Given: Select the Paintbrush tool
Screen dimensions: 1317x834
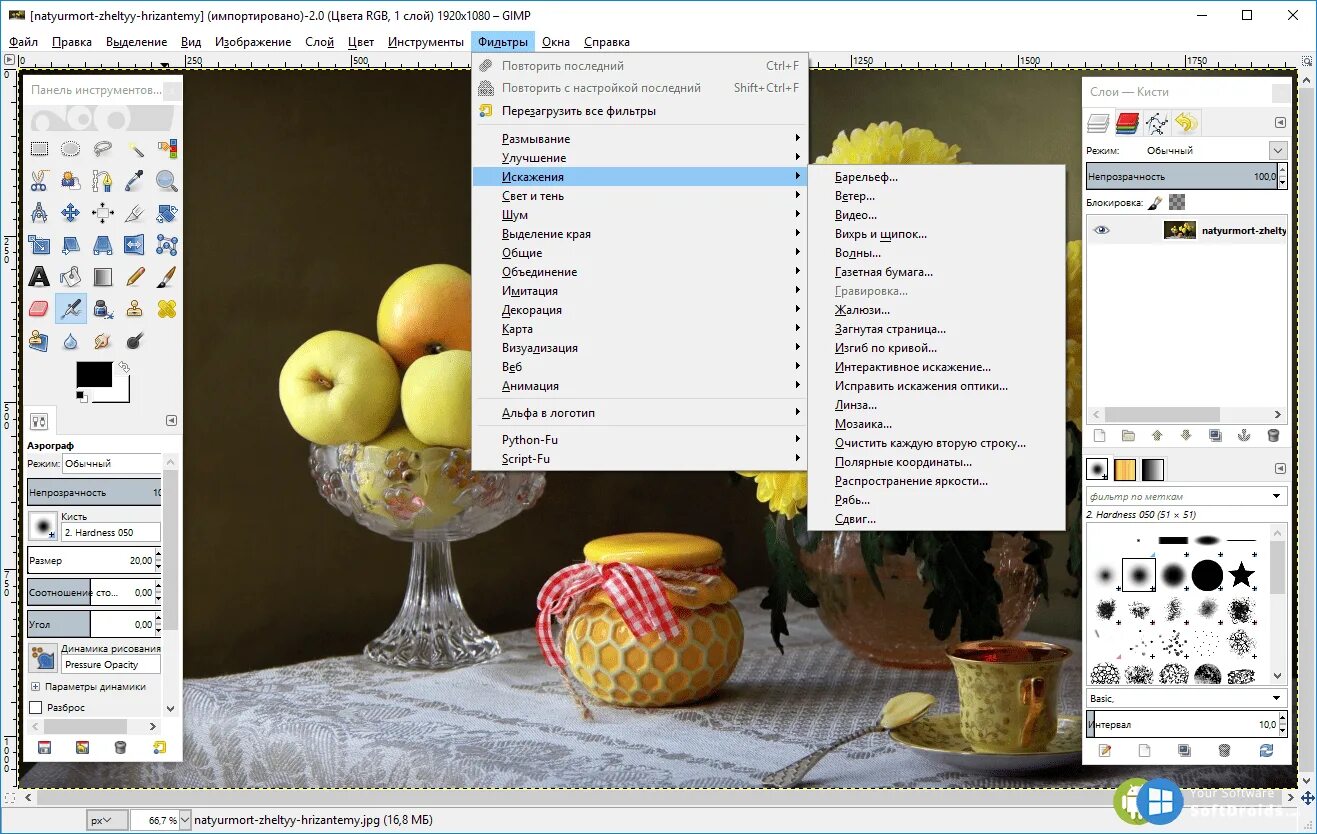Looking at the screenshot, I should click(x=167, y=277).
